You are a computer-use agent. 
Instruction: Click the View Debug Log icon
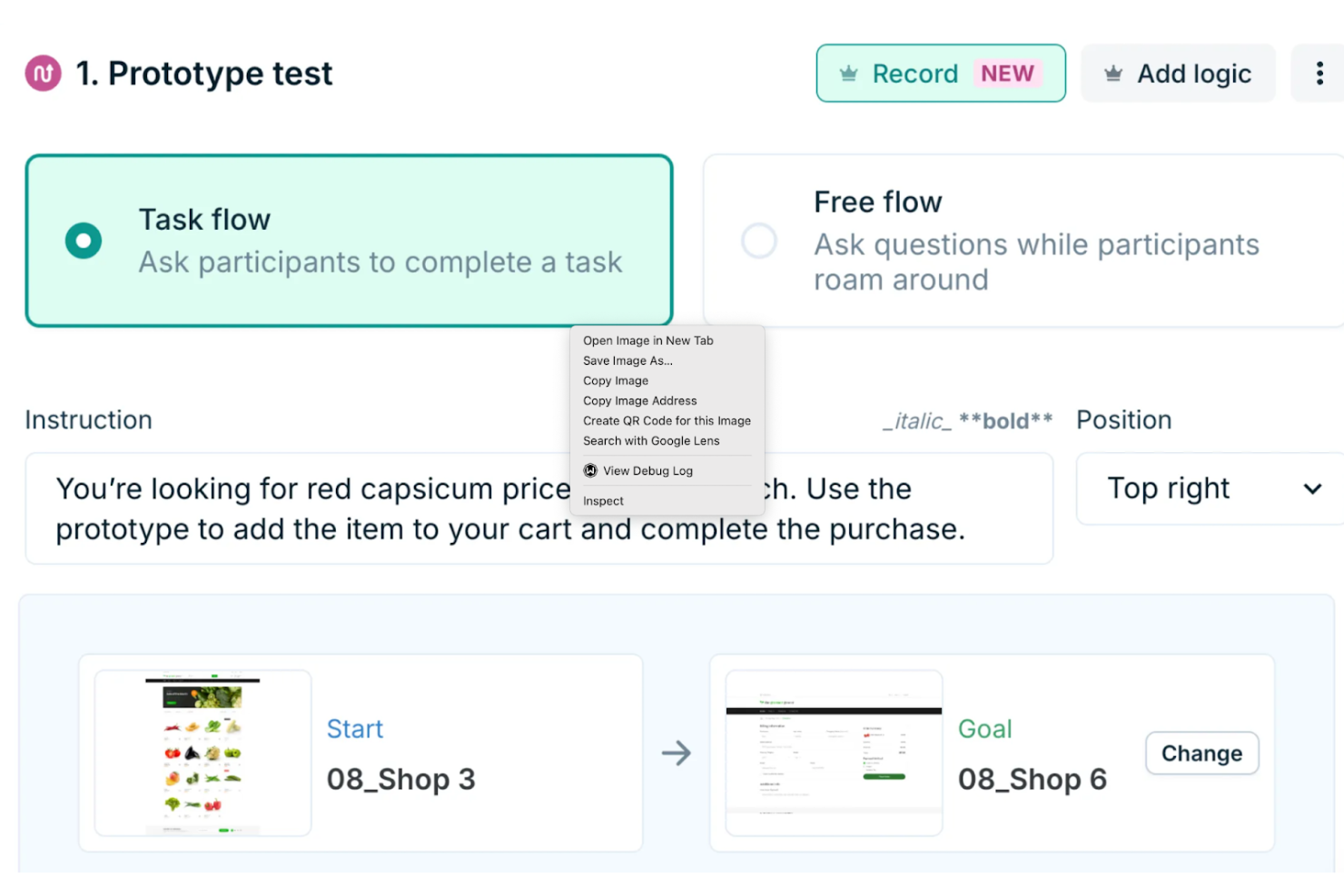pos(590,470)
